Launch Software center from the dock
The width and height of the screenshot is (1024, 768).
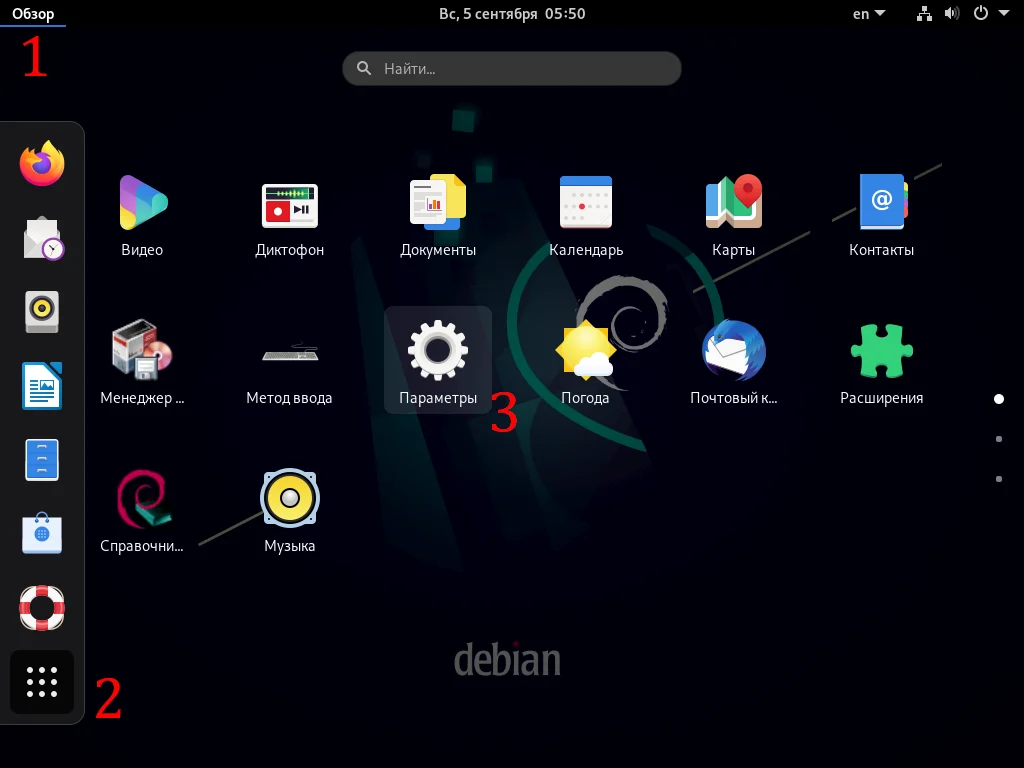(41, 533)
